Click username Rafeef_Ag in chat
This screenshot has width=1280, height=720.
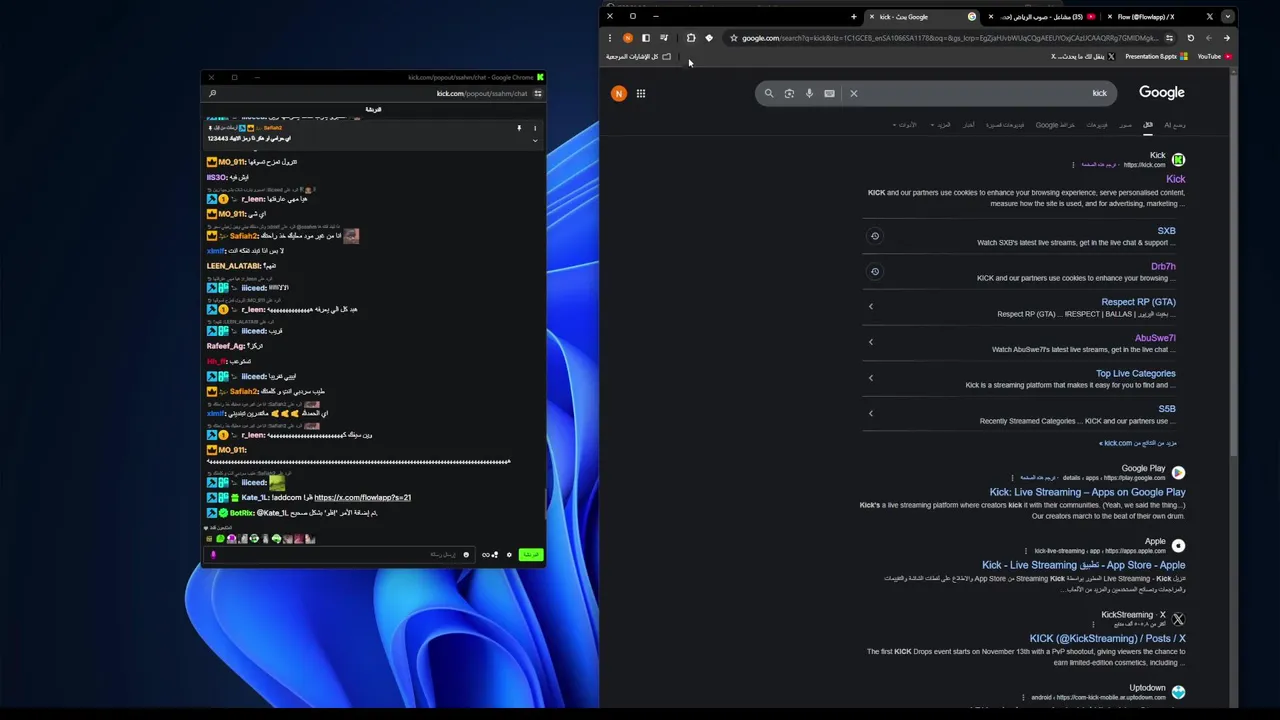225,346
